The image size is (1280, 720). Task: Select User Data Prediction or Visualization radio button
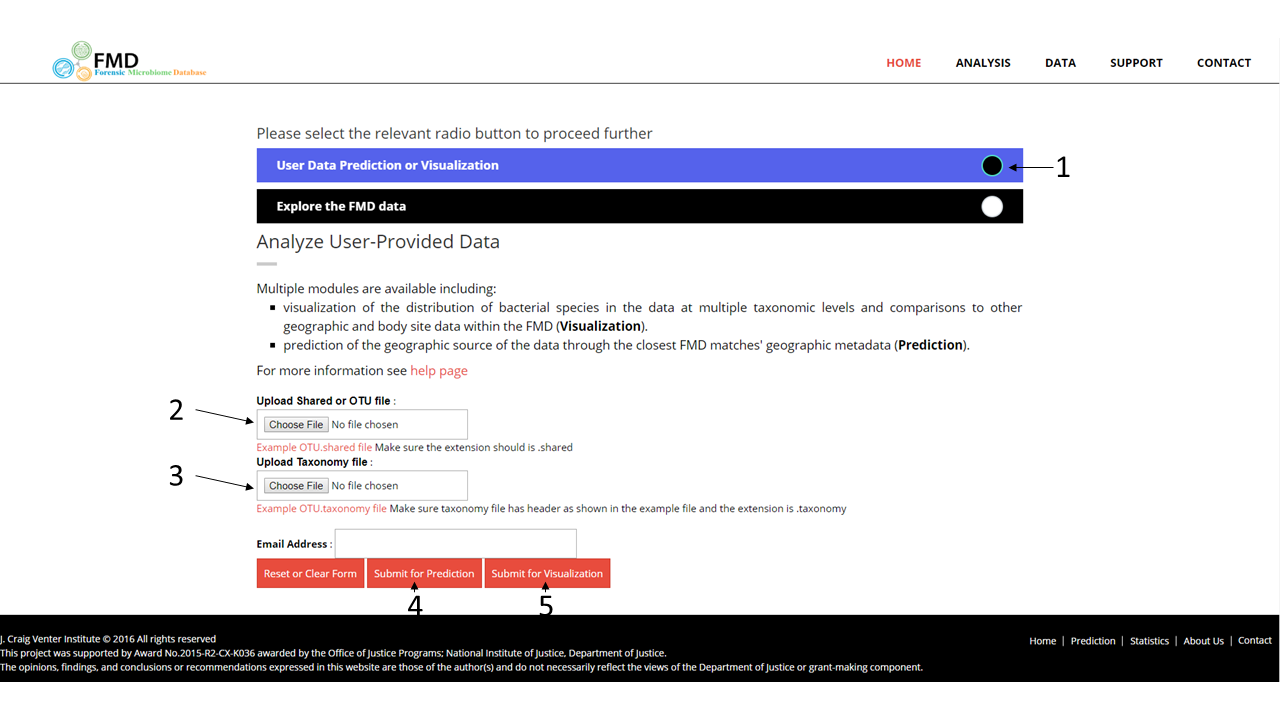(992, 166)
